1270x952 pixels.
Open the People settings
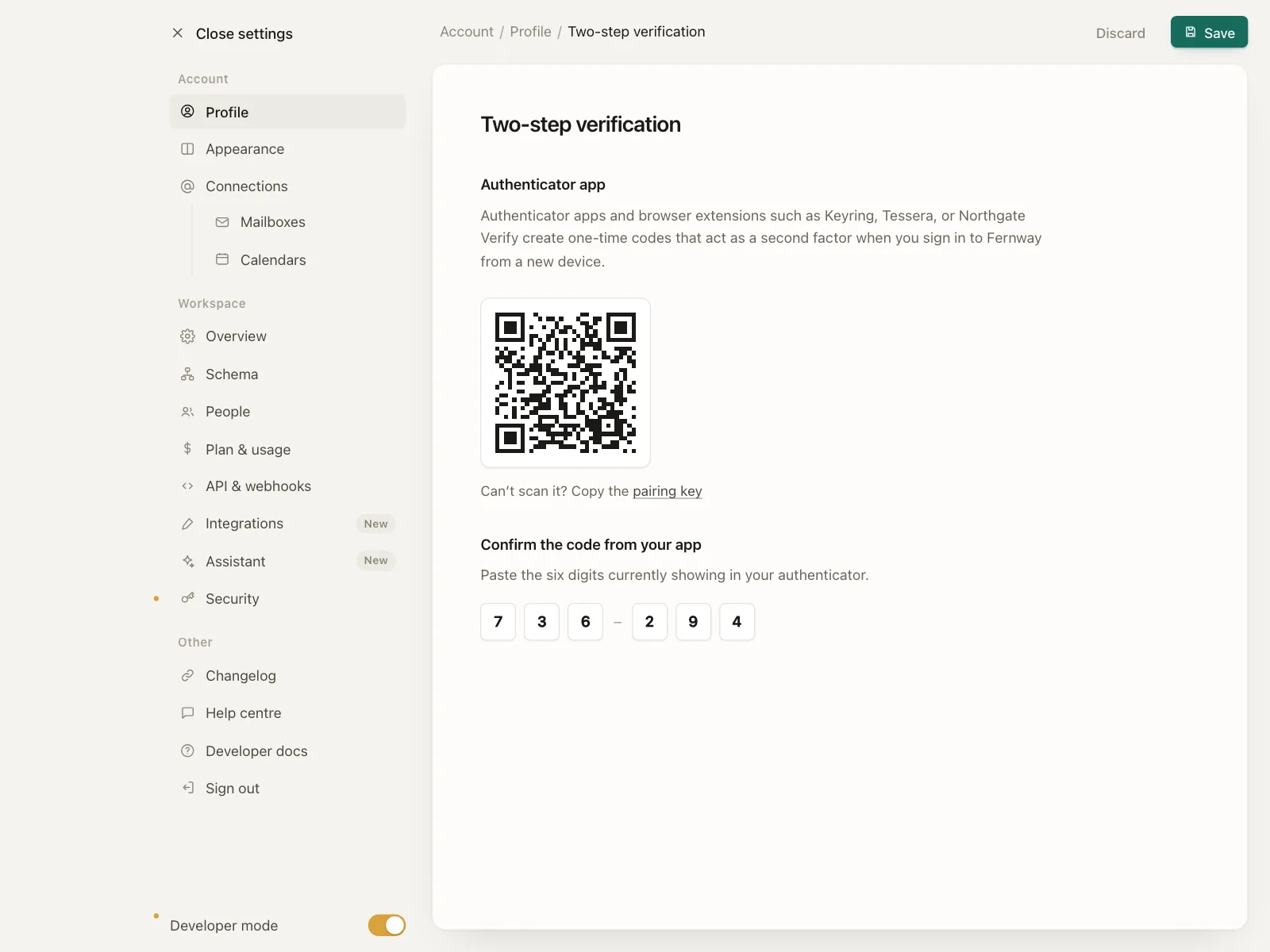287,412
